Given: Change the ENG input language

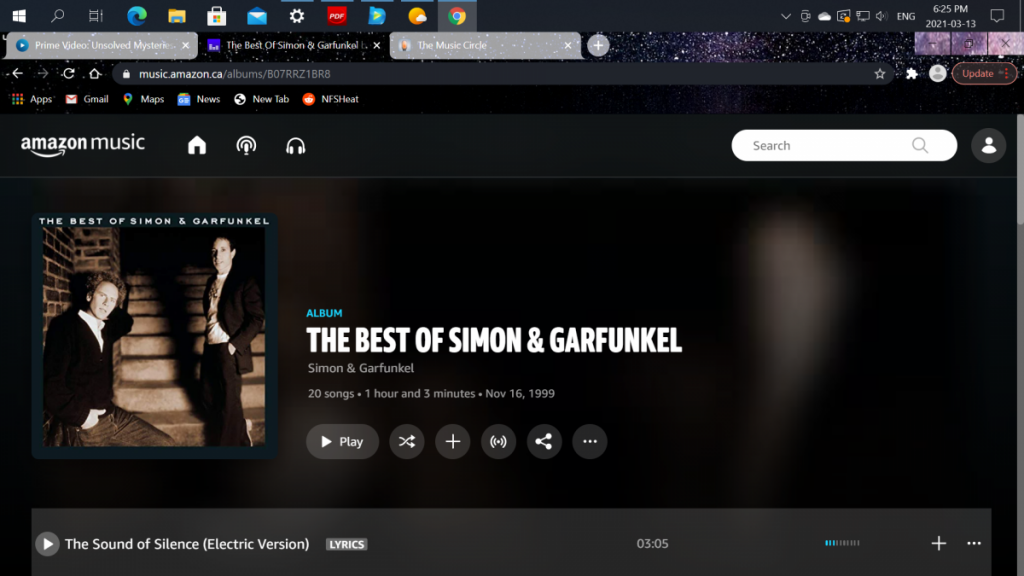Looking at the screenshot, I should (x=906, y=16).
